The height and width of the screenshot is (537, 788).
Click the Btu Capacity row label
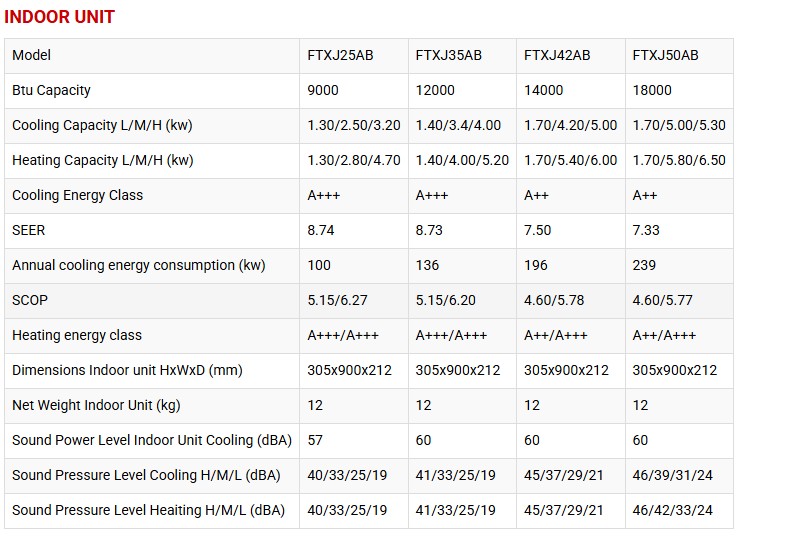coord(51,90)
